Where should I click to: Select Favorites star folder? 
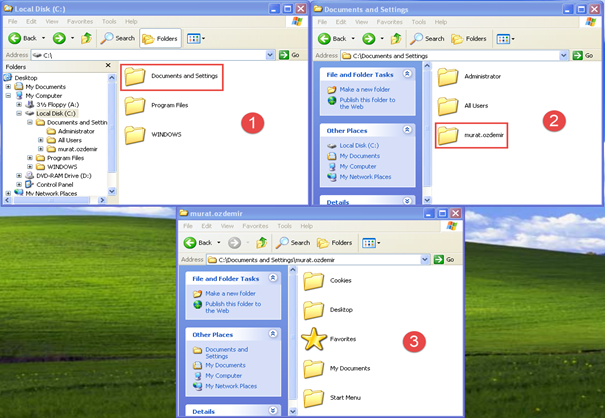(x=329, y=339)
